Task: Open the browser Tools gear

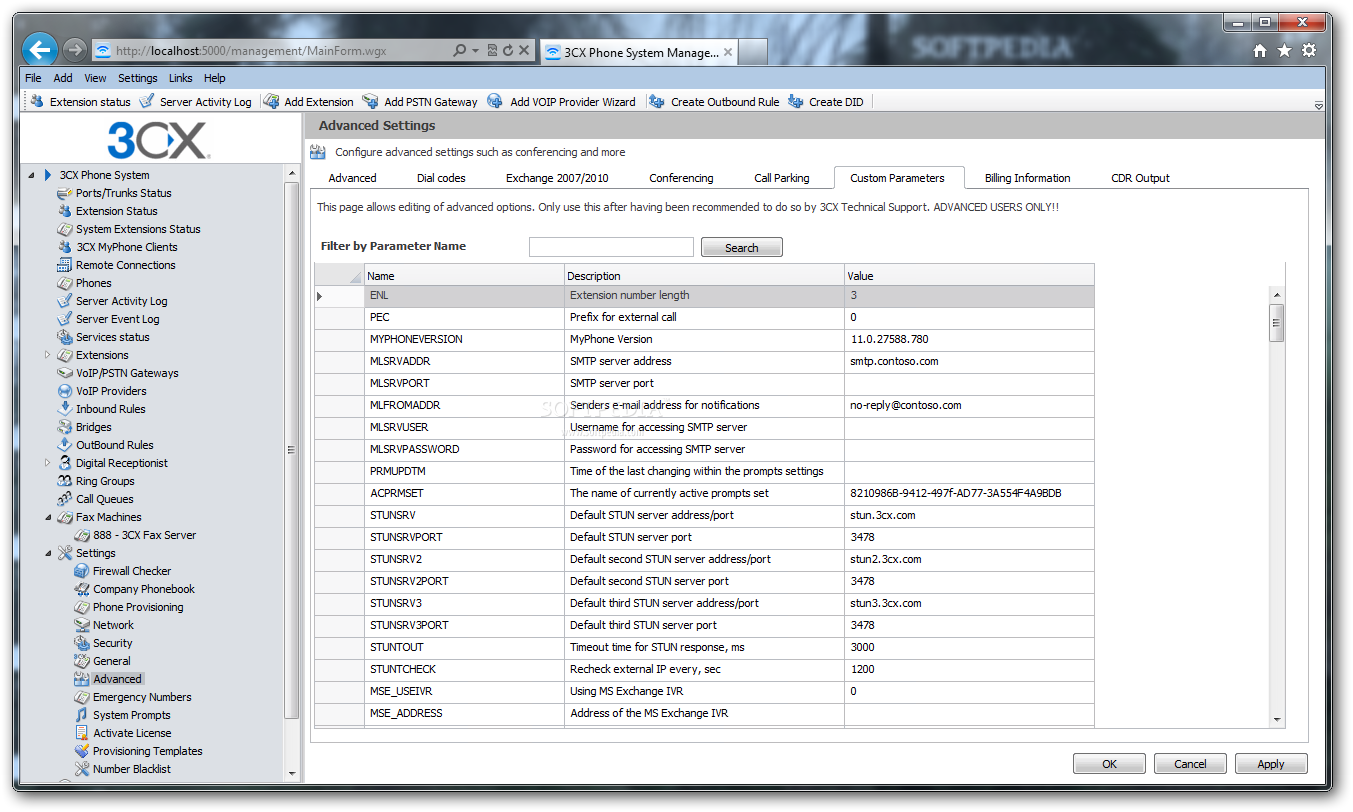Action: click(x=1309, y=51)
